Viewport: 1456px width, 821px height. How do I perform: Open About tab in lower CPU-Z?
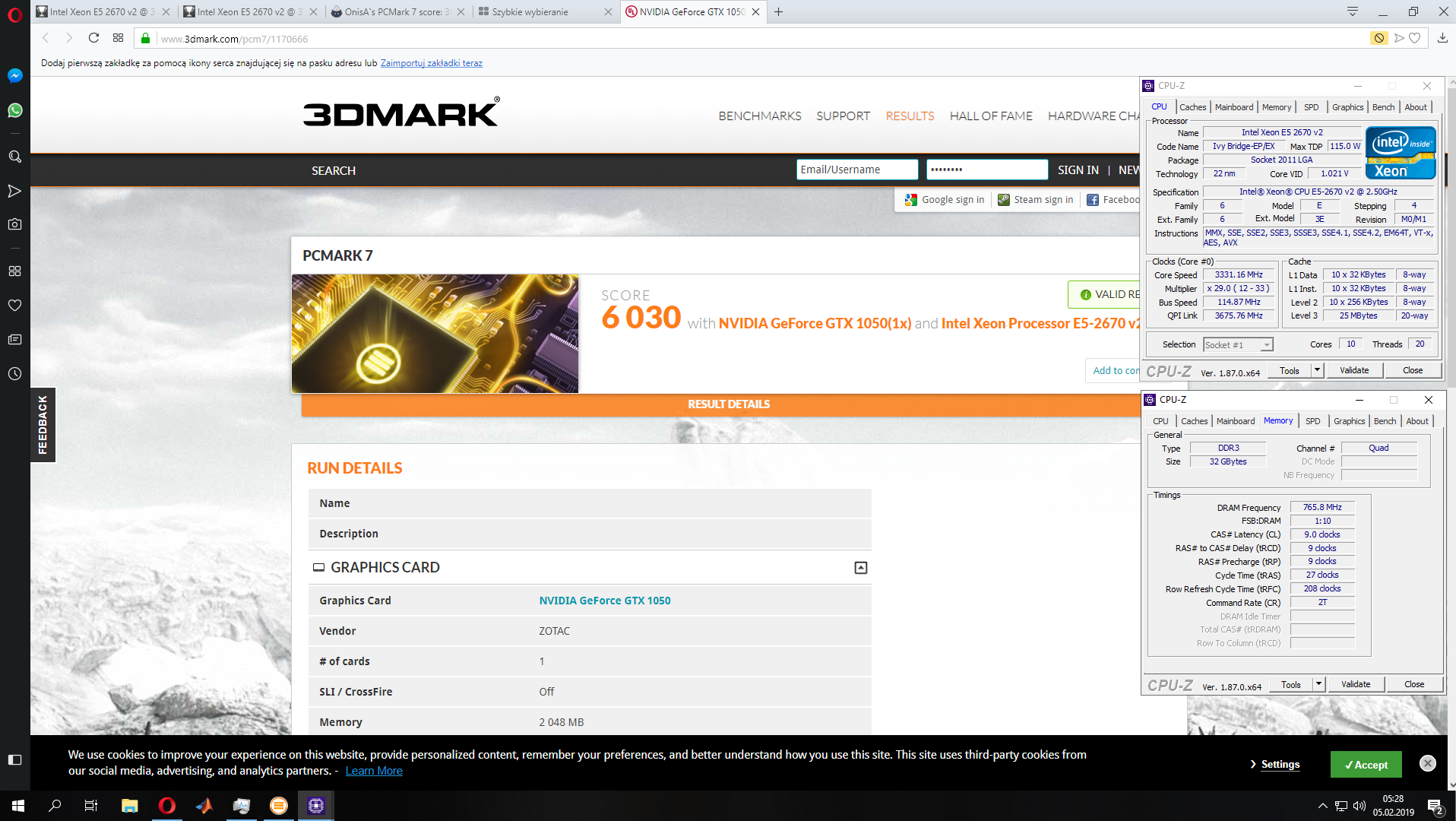(1417, 421)
